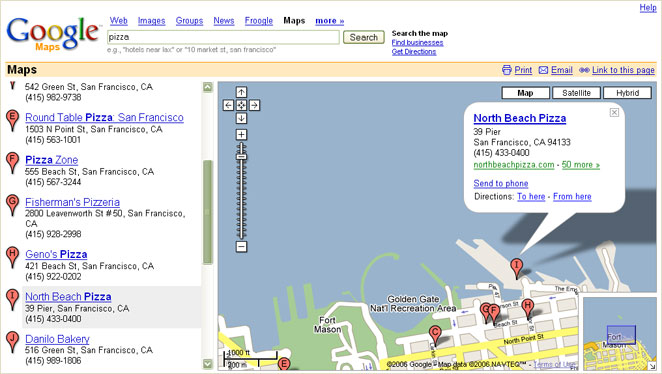Screen dimensions: 662x374
Task: Click the center return-to-result pan button
Action: pos(241,105)
